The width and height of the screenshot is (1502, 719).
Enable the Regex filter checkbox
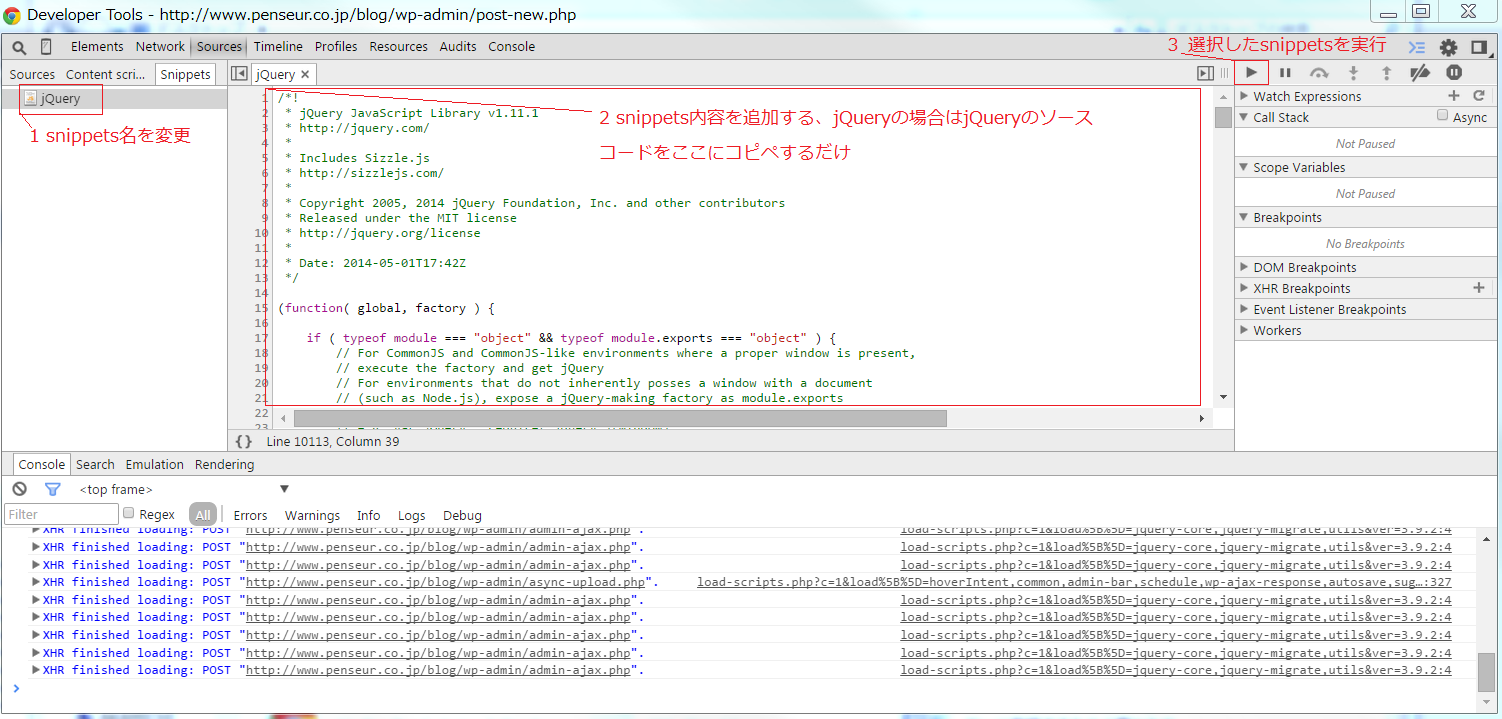128,514
